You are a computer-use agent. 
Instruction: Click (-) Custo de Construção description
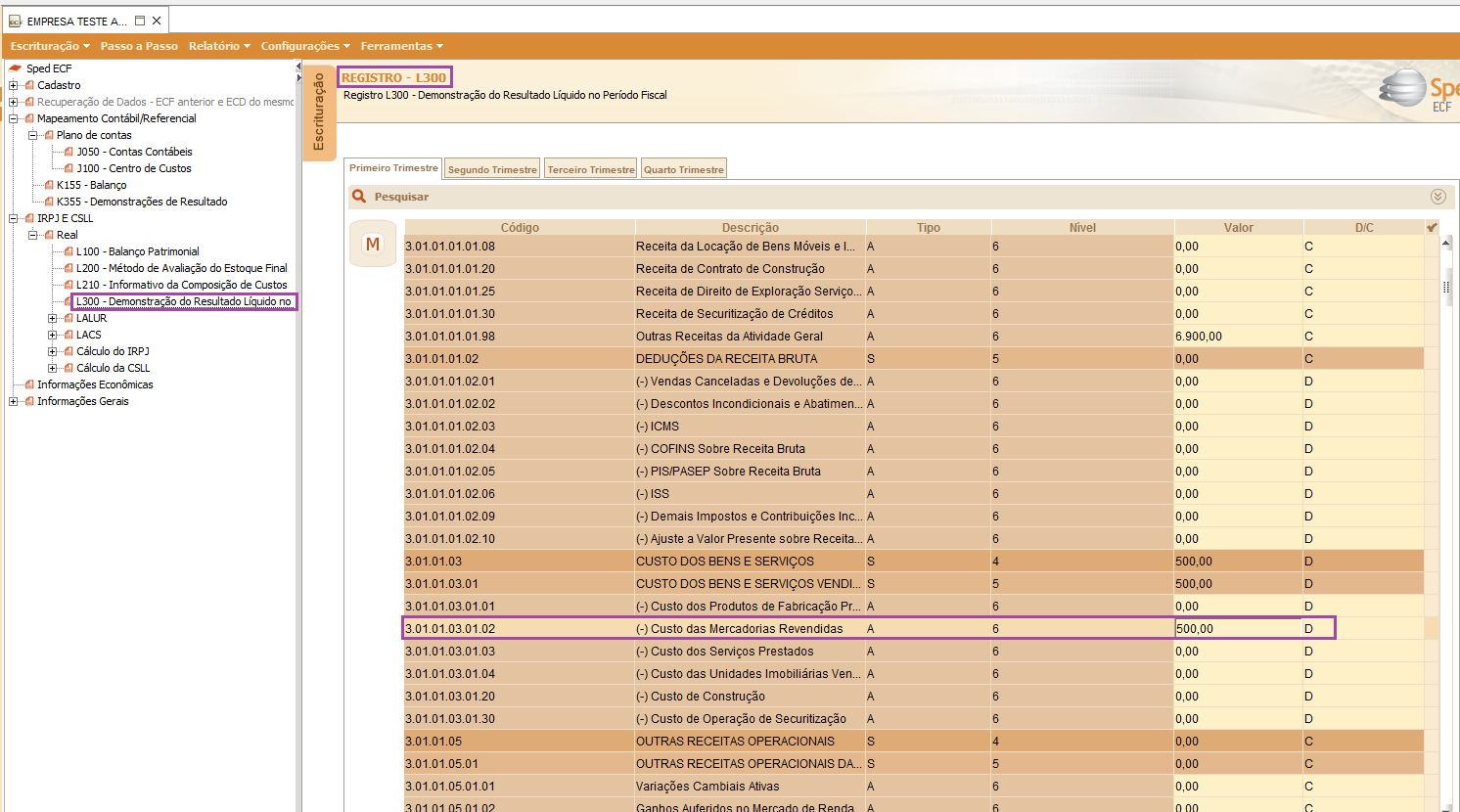coord(701,697)
